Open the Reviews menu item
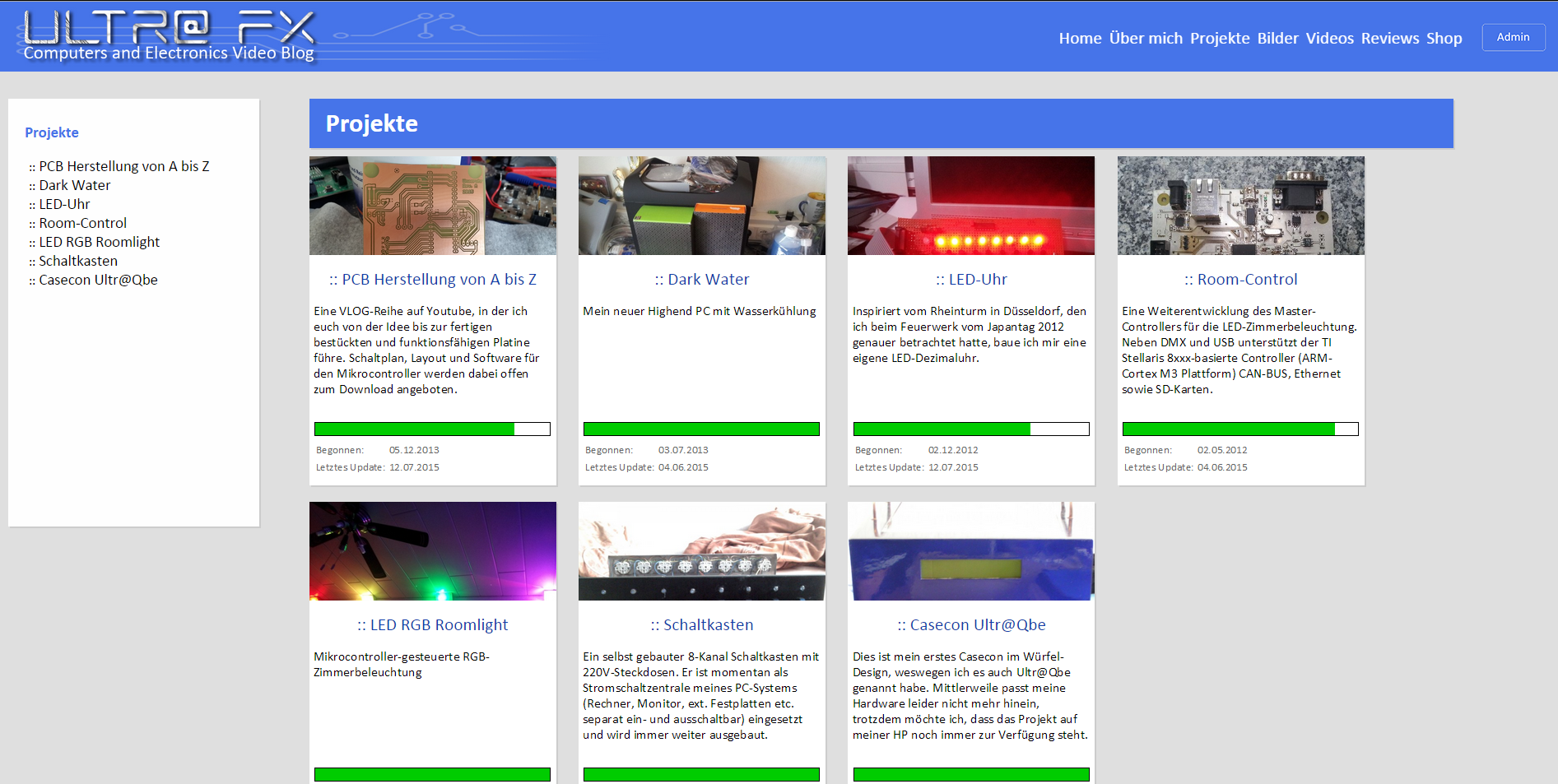This screenshot has height=784, width=1558. 1390,38
